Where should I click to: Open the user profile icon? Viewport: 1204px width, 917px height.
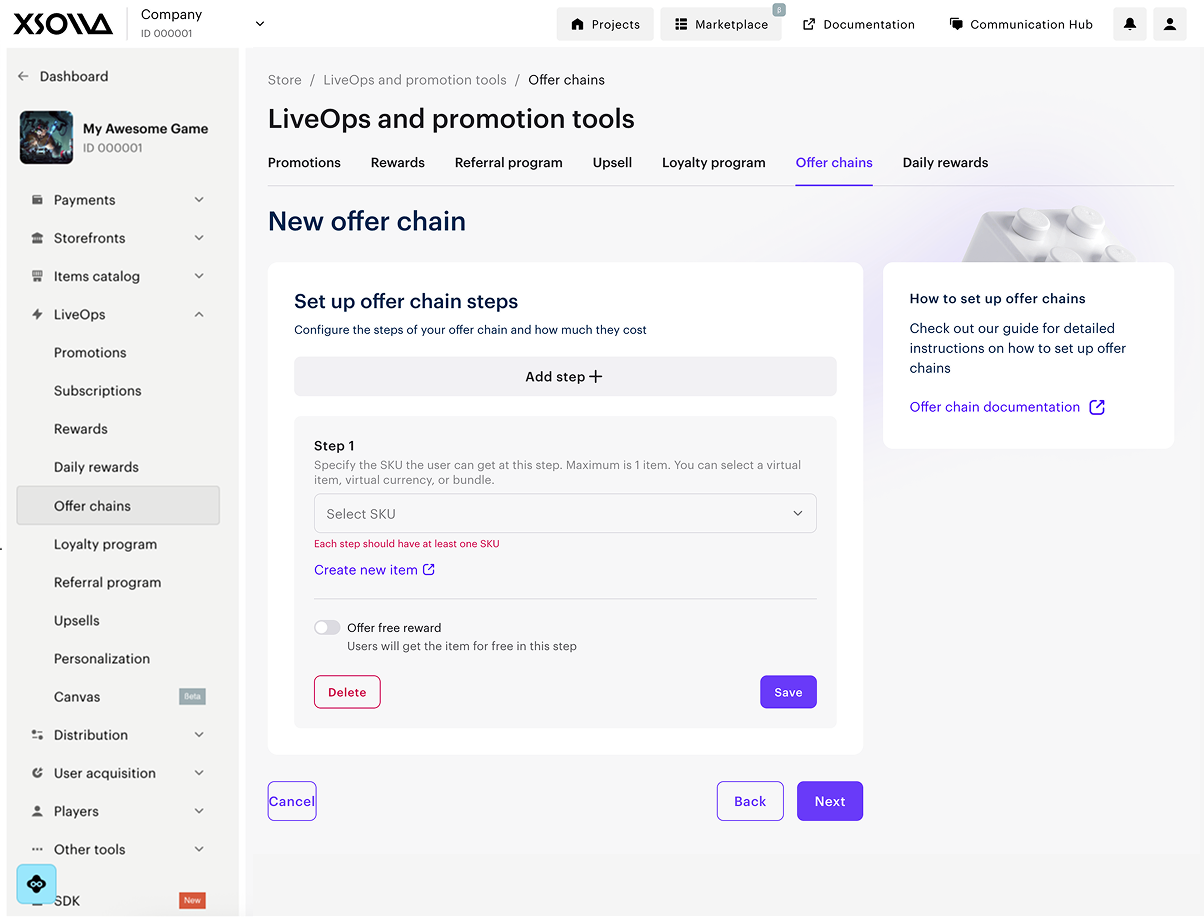click(1170, 24)
